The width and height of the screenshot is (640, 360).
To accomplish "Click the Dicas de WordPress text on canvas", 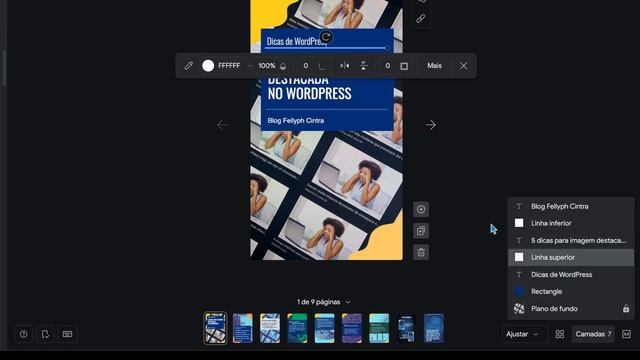I will pos(297,41).
